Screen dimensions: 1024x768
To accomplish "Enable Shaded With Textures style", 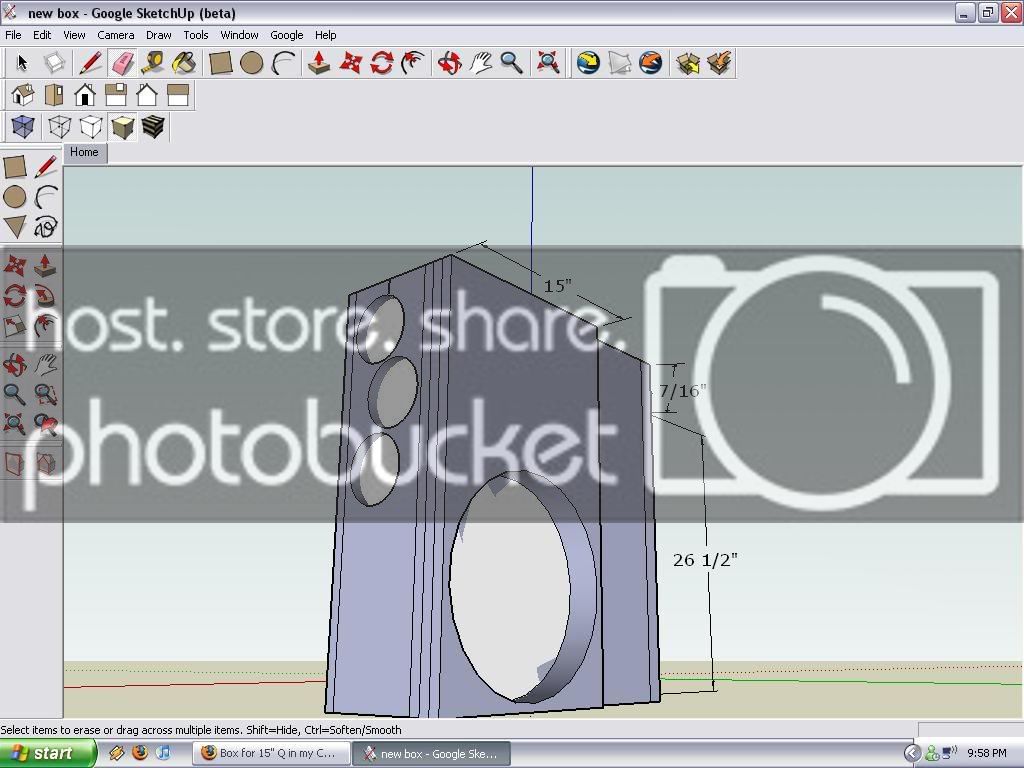I will [153, 127].
